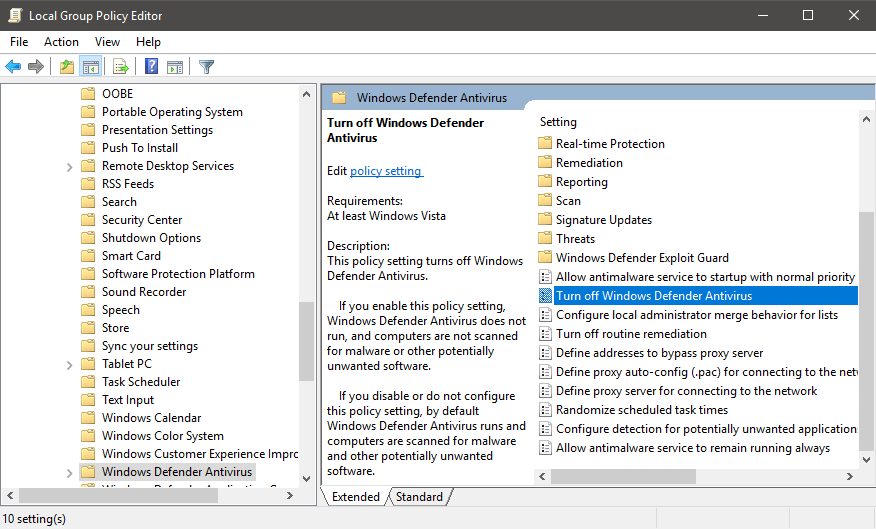
Task: Toggle the Show/Hide Action Pane icon
Action: click(x=175, y=67)
